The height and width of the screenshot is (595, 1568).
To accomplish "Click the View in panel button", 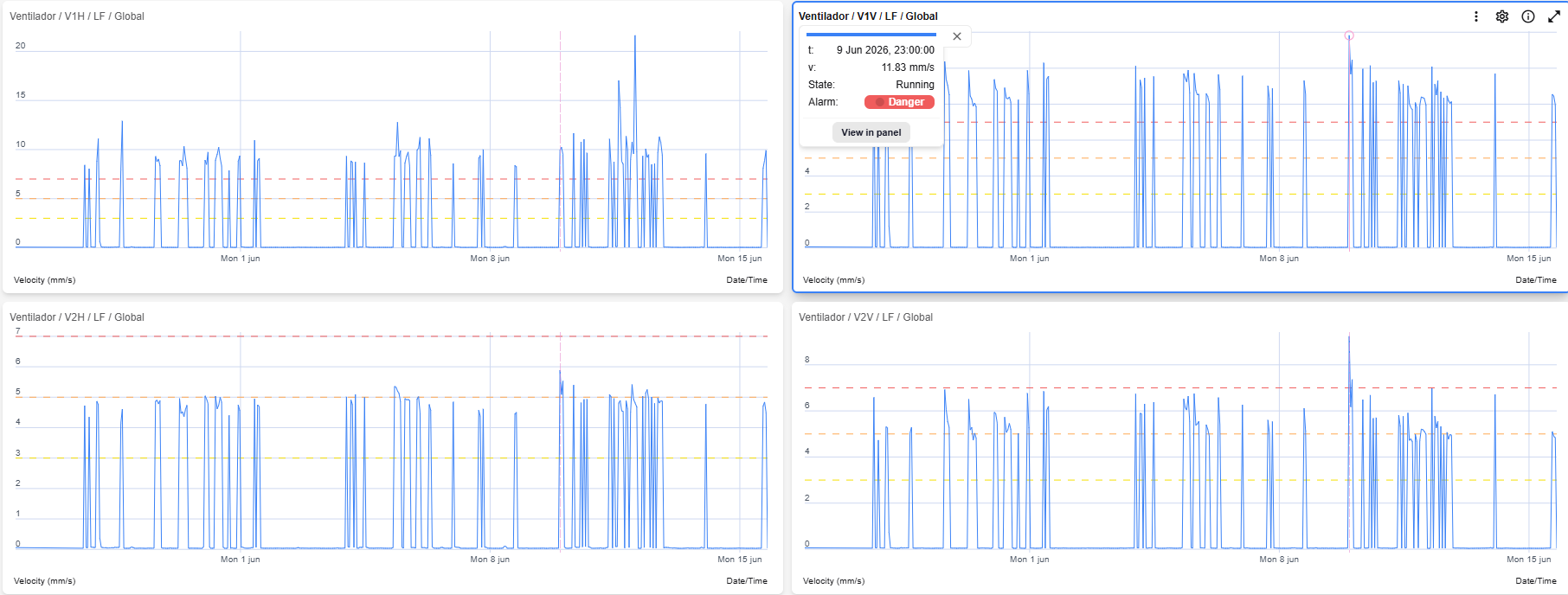I will click(x=871, y=132).
